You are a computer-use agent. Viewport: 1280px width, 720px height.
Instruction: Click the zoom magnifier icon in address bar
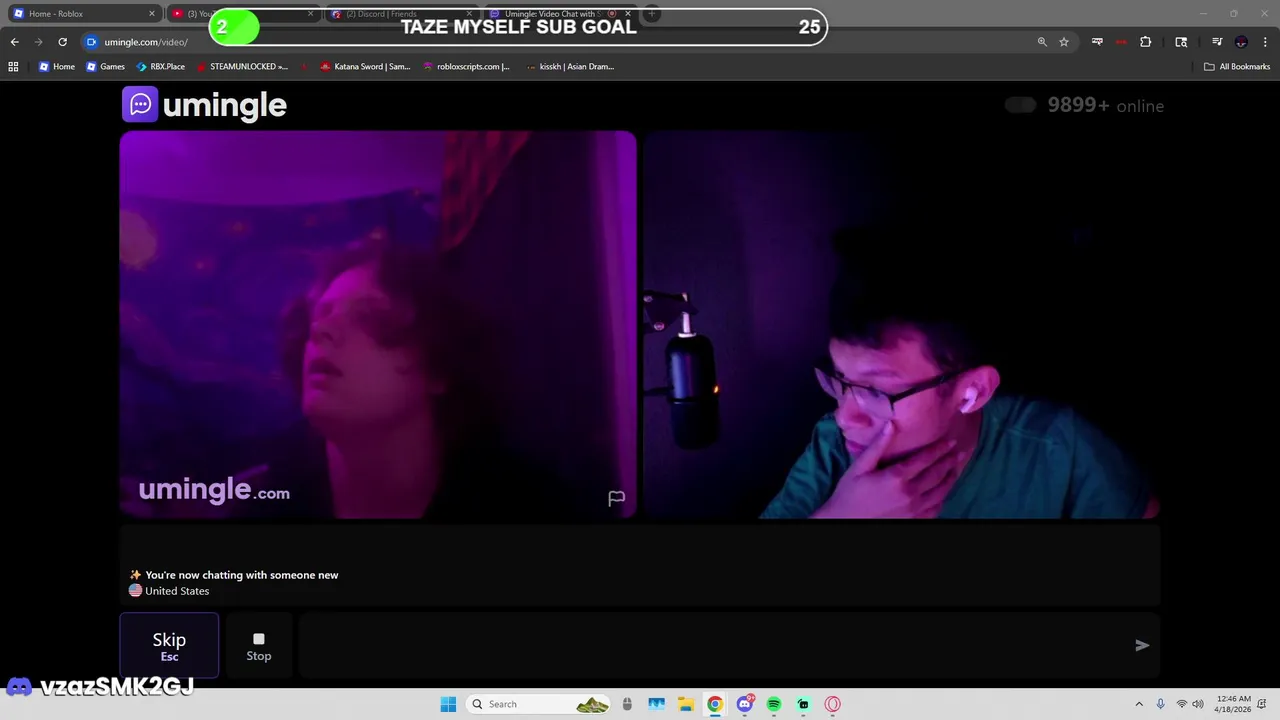click(1042, 42)
